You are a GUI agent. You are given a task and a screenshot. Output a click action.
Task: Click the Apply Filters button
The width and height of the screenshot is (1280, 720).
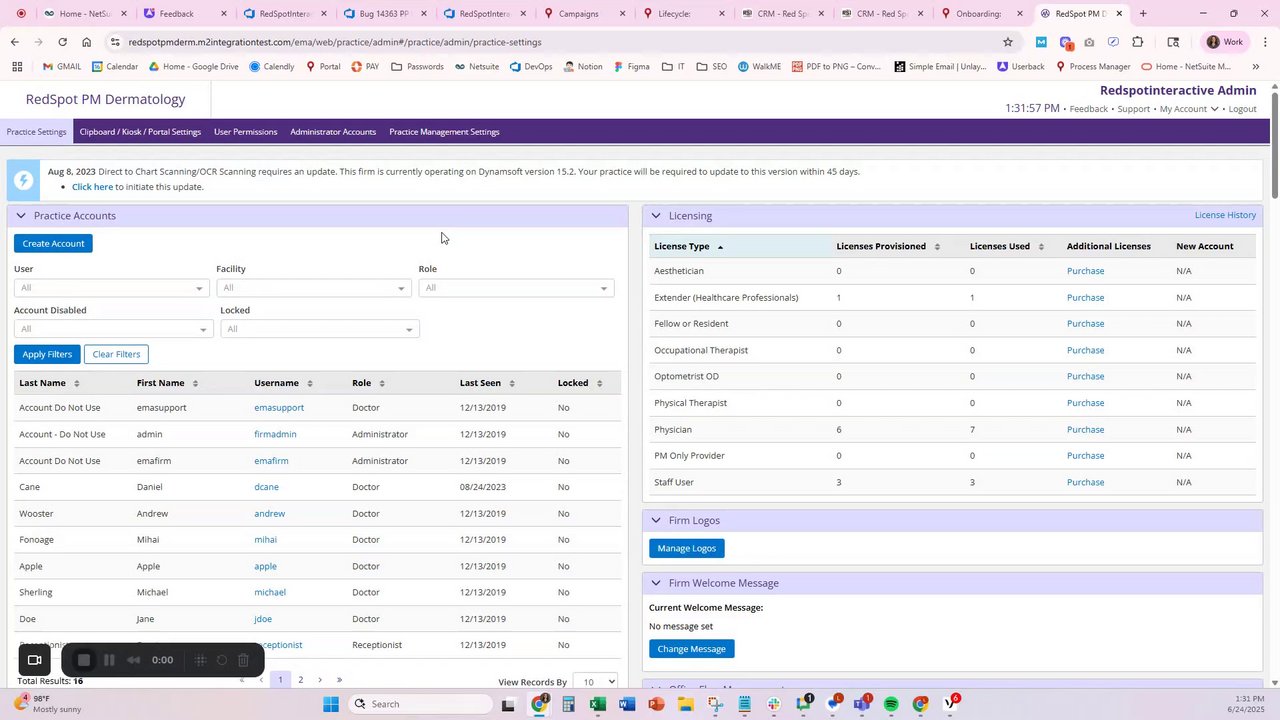coord(47,354)
